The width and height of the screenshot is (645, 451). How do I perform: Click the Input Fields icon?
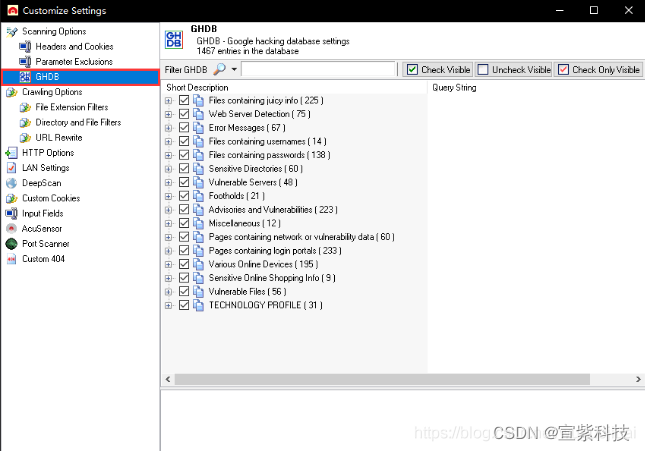coord(12,214)
